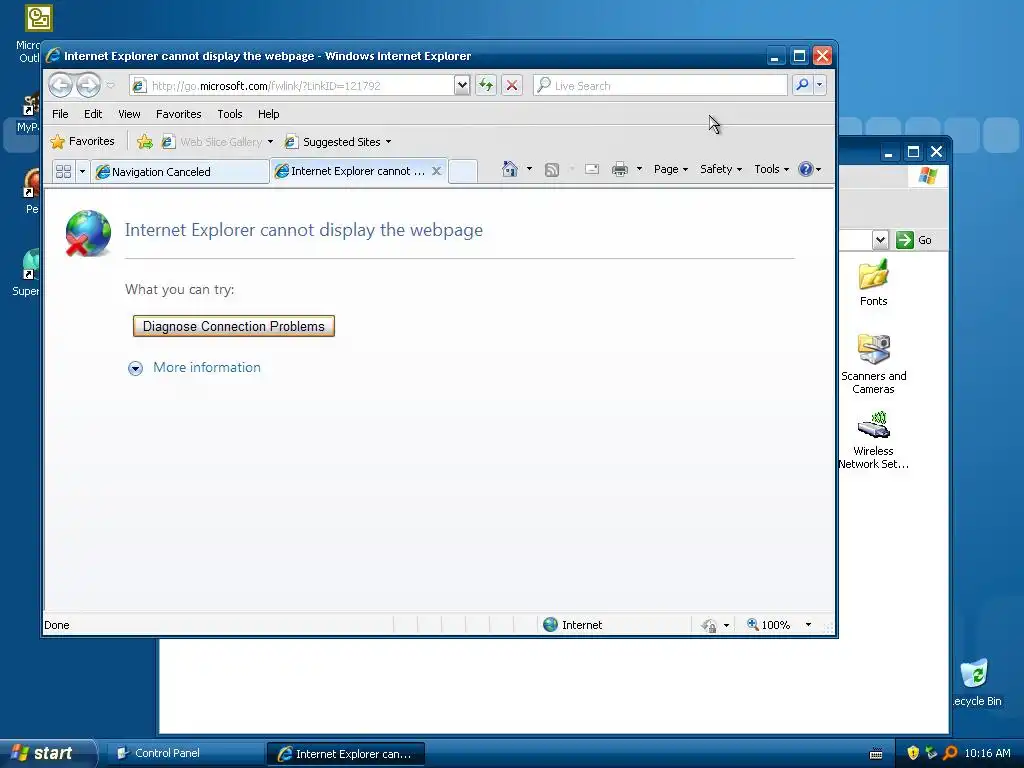1024x768 pixels.
Task: Open the tab list dropdown arrow
Action: (x=82, y=171)
